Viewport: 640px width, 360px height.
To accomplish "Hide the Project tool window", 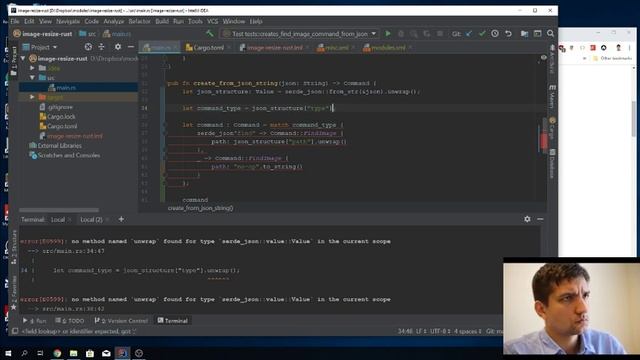I will point(131,47).
